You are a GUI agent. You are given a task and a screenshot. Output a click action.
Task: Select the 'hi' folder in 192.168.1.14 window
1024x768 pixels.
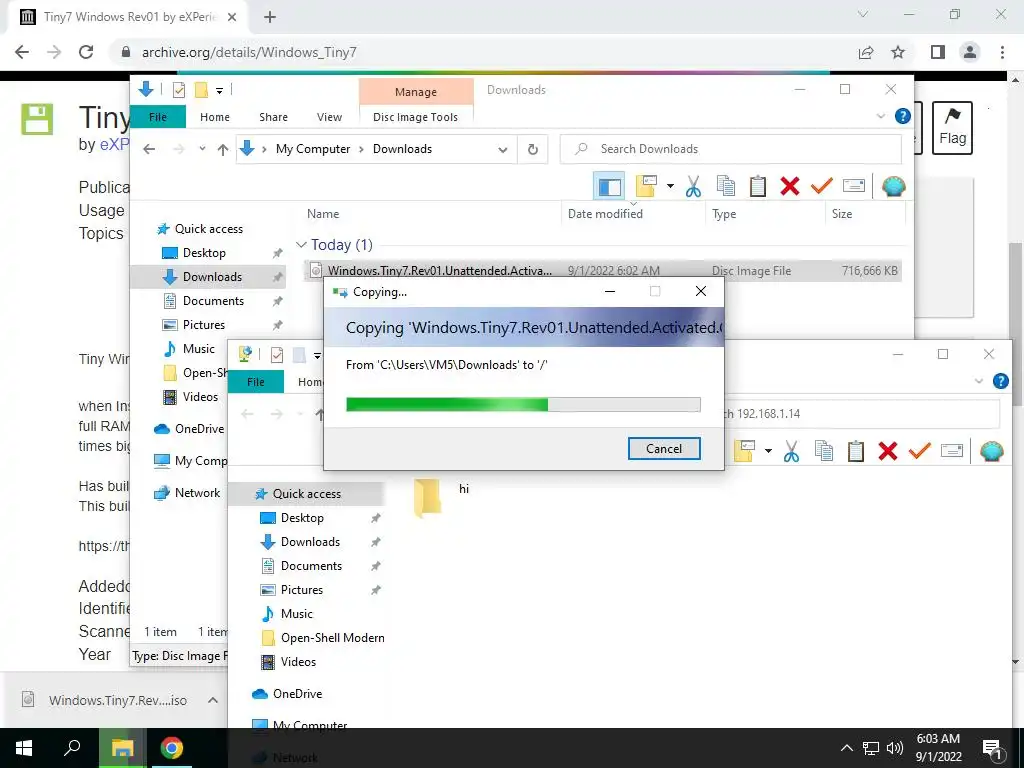(441, 496)
